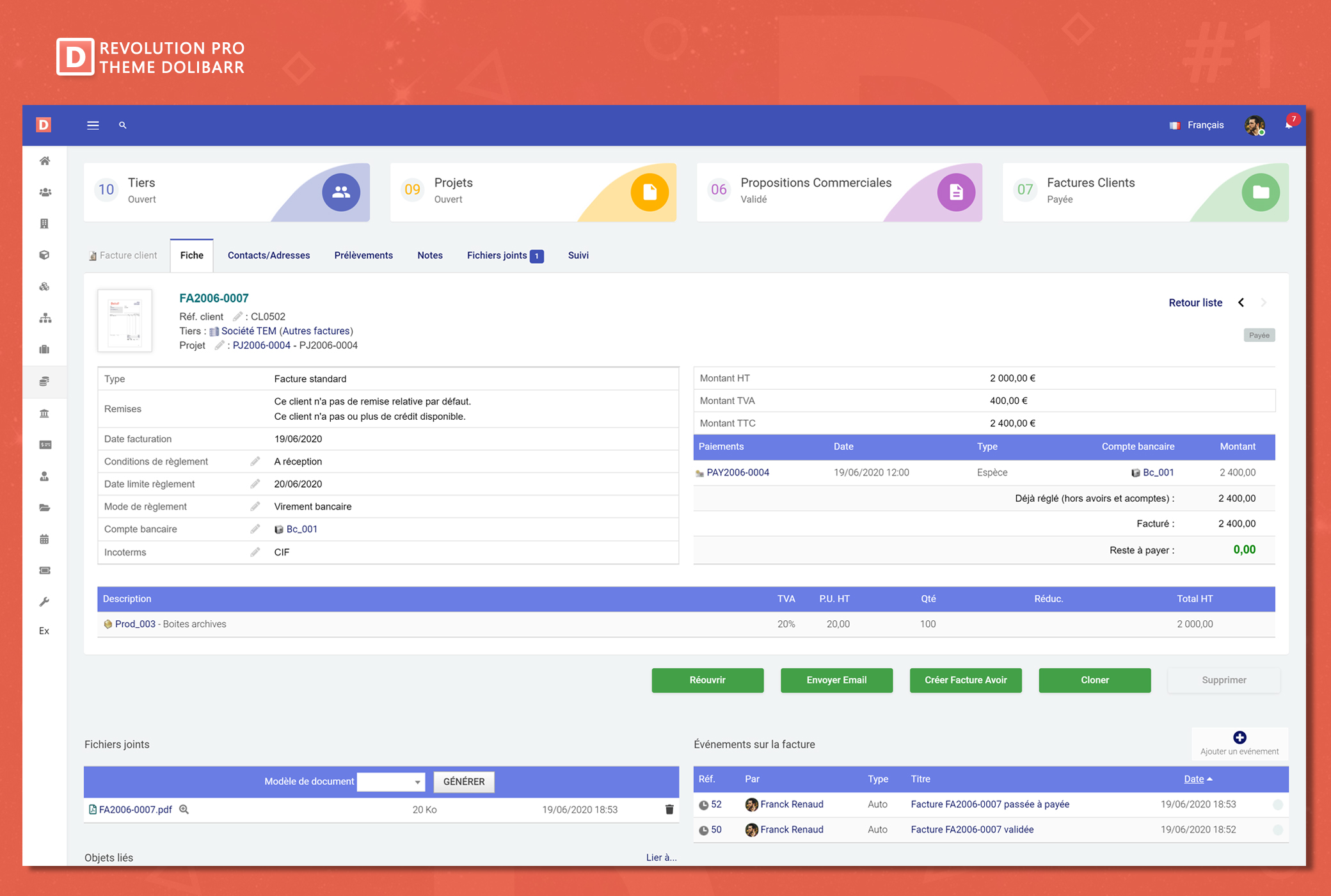Click Créer Facture Avoir button

[966, 680]
